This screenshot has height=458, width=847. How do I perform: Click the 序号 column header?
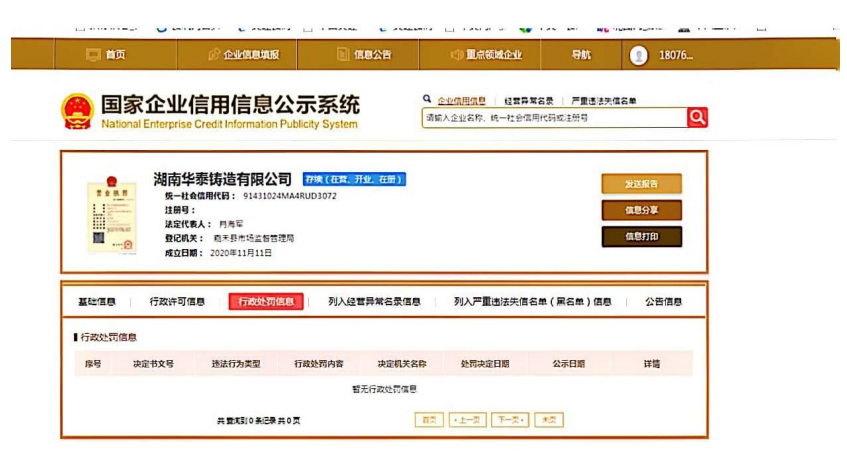pos(93,364)
